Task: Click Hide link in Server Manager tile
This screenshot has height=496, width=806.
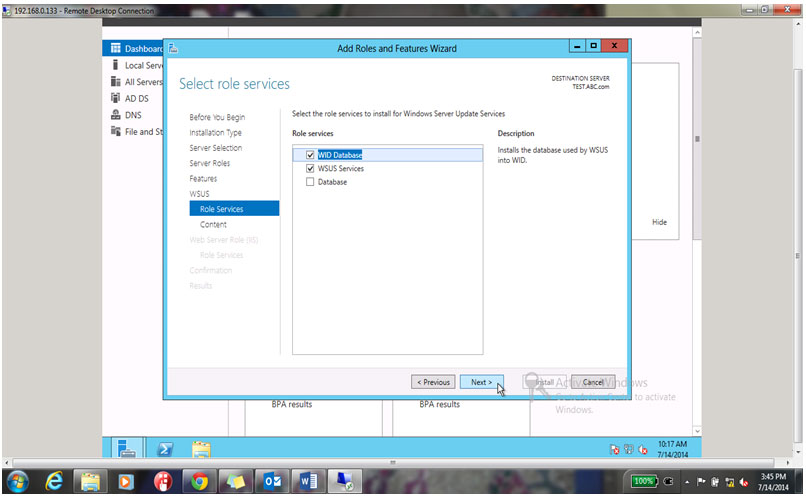Action: coord(660,222)
